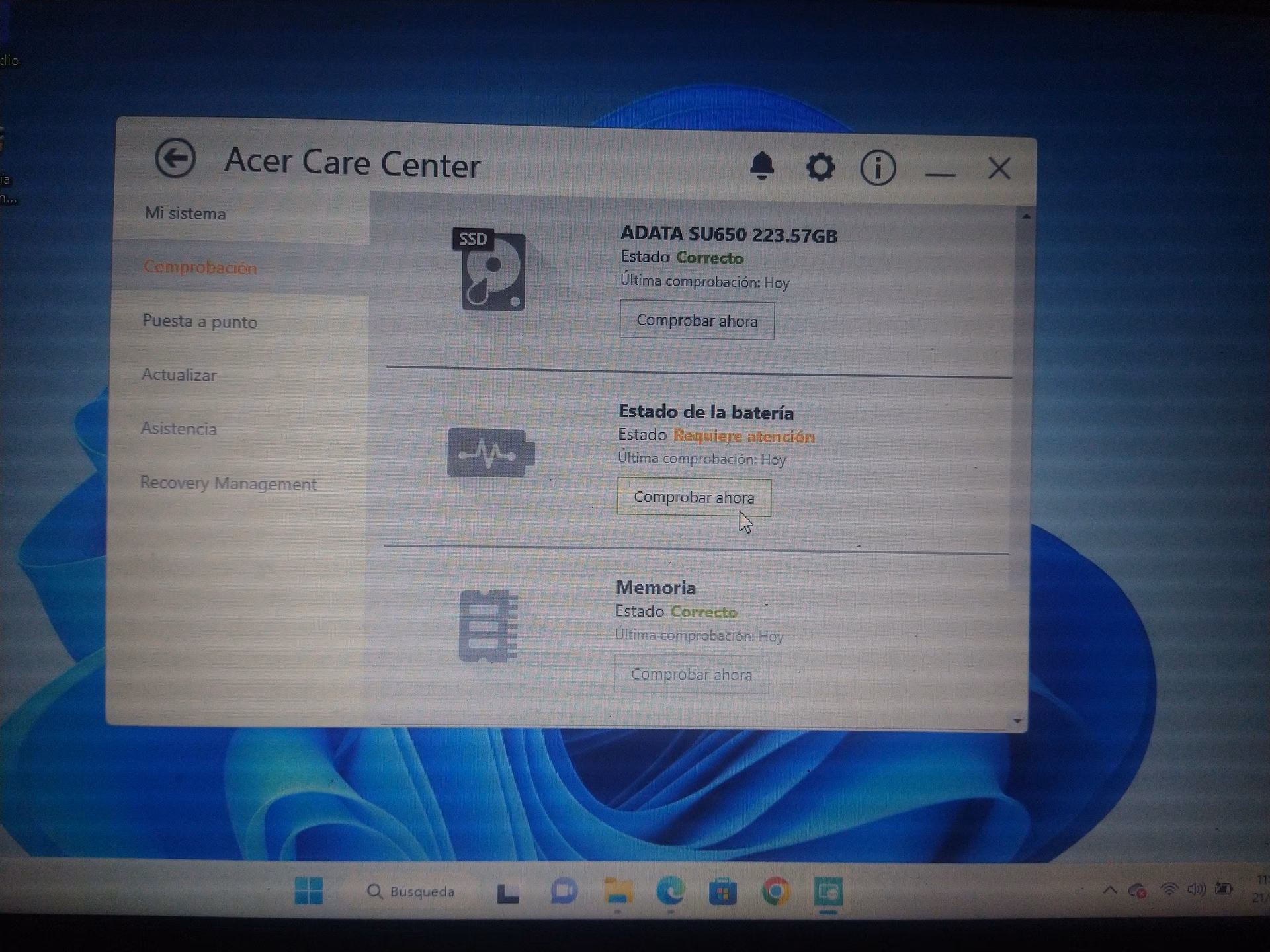Viewport: 1270px width, 952px height.
Task: Click Estado de la batería heading
Action: point(706,412)
